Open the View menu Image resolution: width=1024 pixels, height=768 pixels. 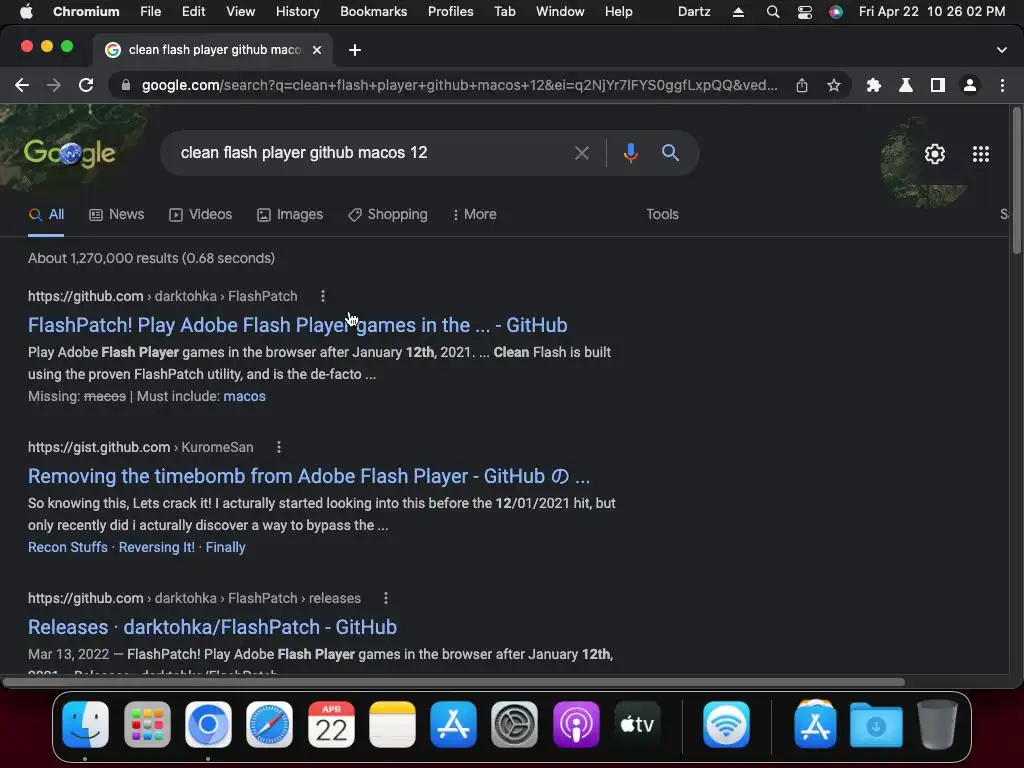point(240,11)
